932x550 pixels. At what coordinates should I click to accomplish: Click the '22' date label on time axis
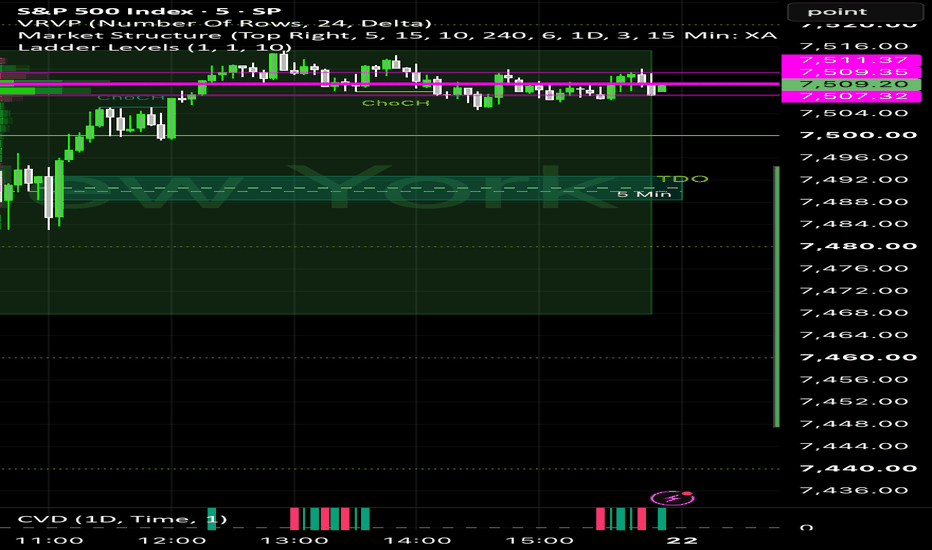coord(682,540)
